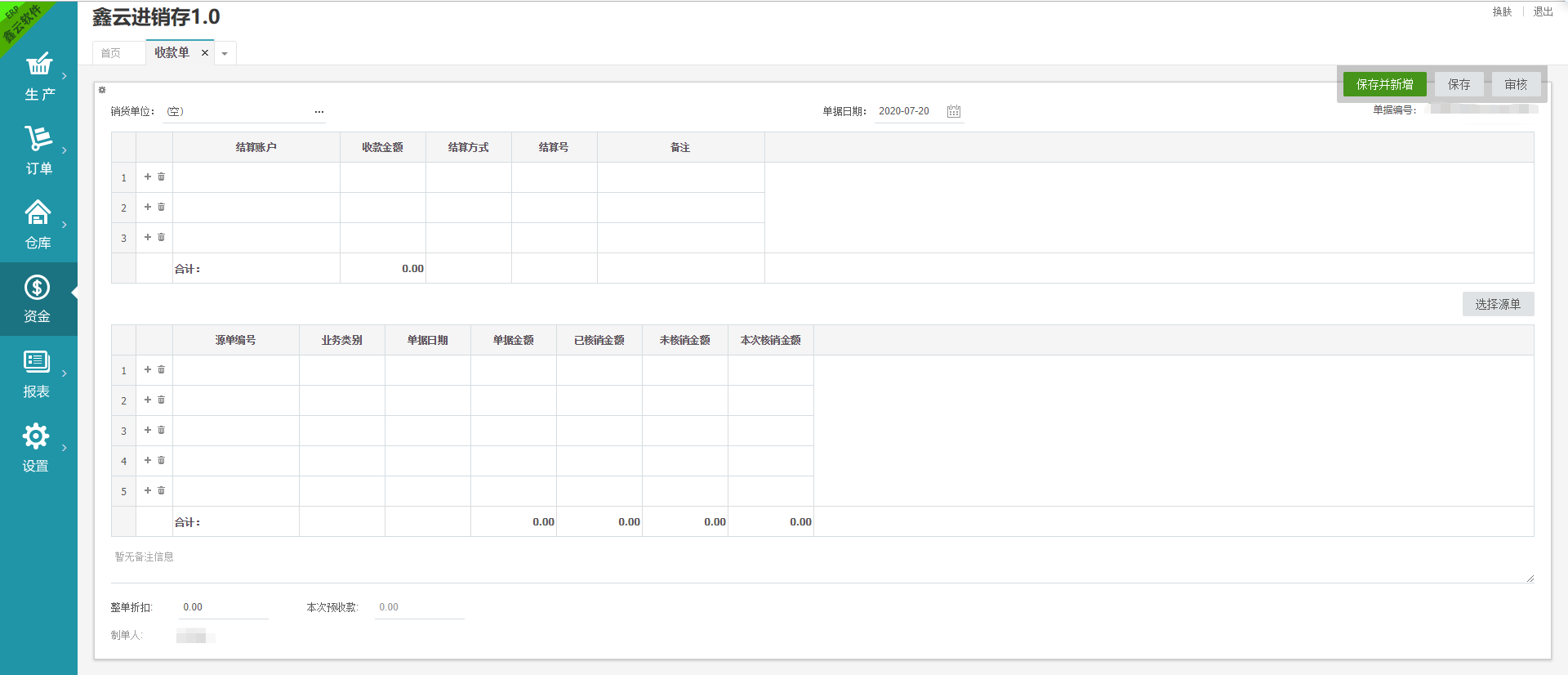Open the 销货单位 ellipsis selector

318,112
